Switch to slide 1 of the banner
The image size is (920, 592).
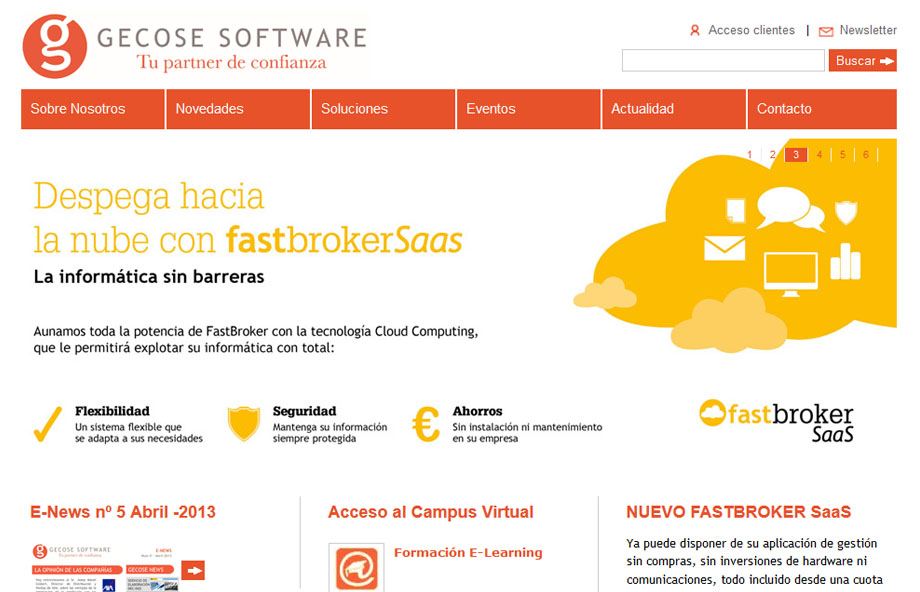[x=749, y=155]
